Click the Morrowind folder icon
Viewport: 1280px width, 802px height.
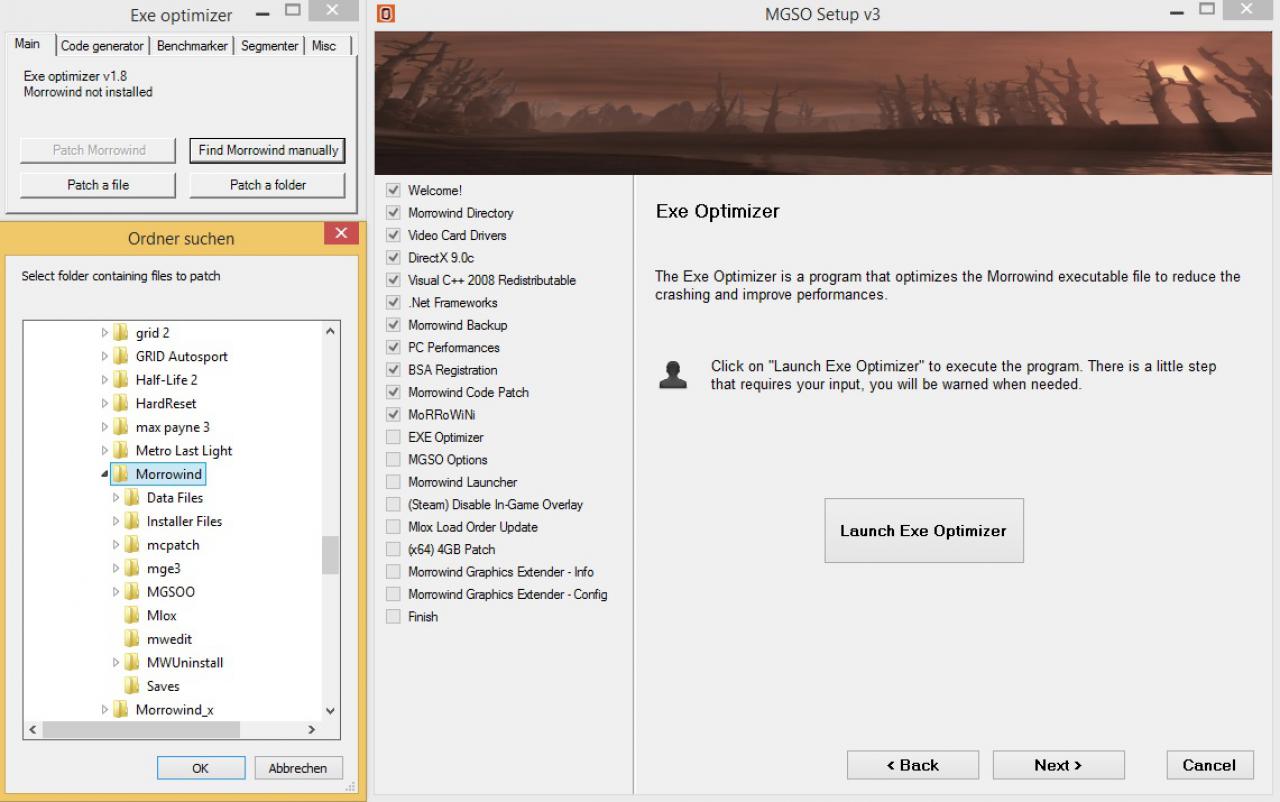[x=121, y=474]
